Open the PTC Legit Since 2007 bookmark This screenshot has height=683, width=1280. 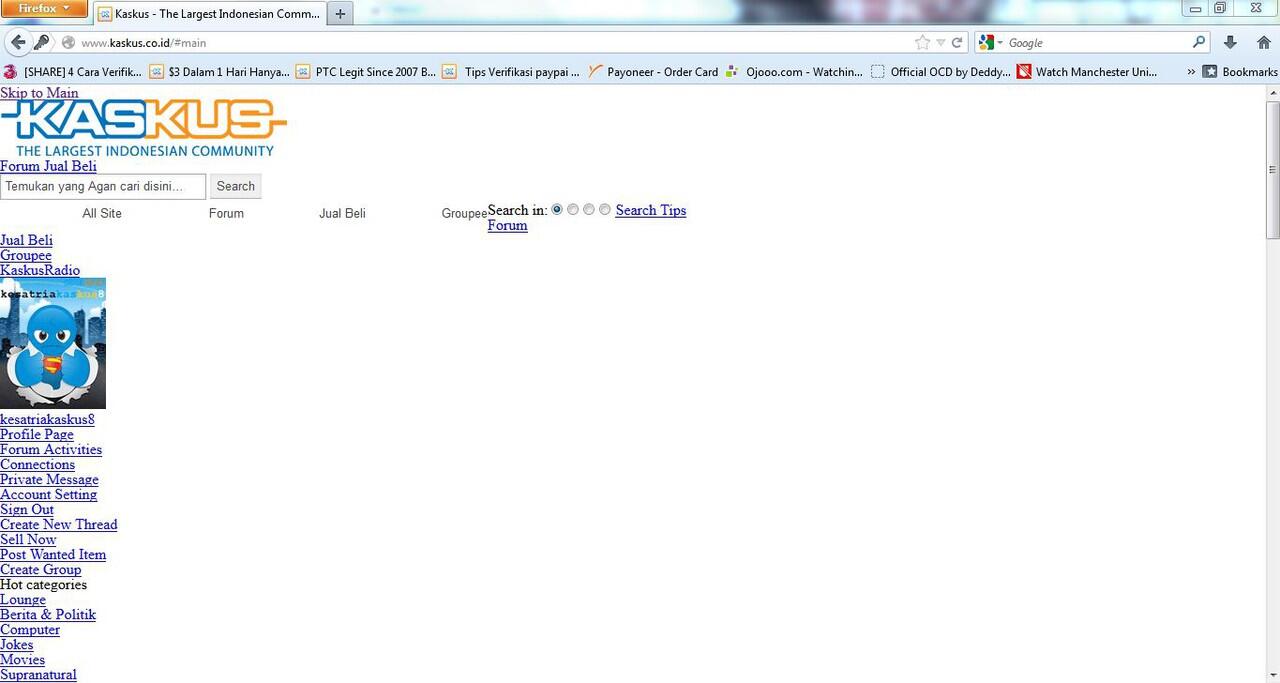point(366,72)
